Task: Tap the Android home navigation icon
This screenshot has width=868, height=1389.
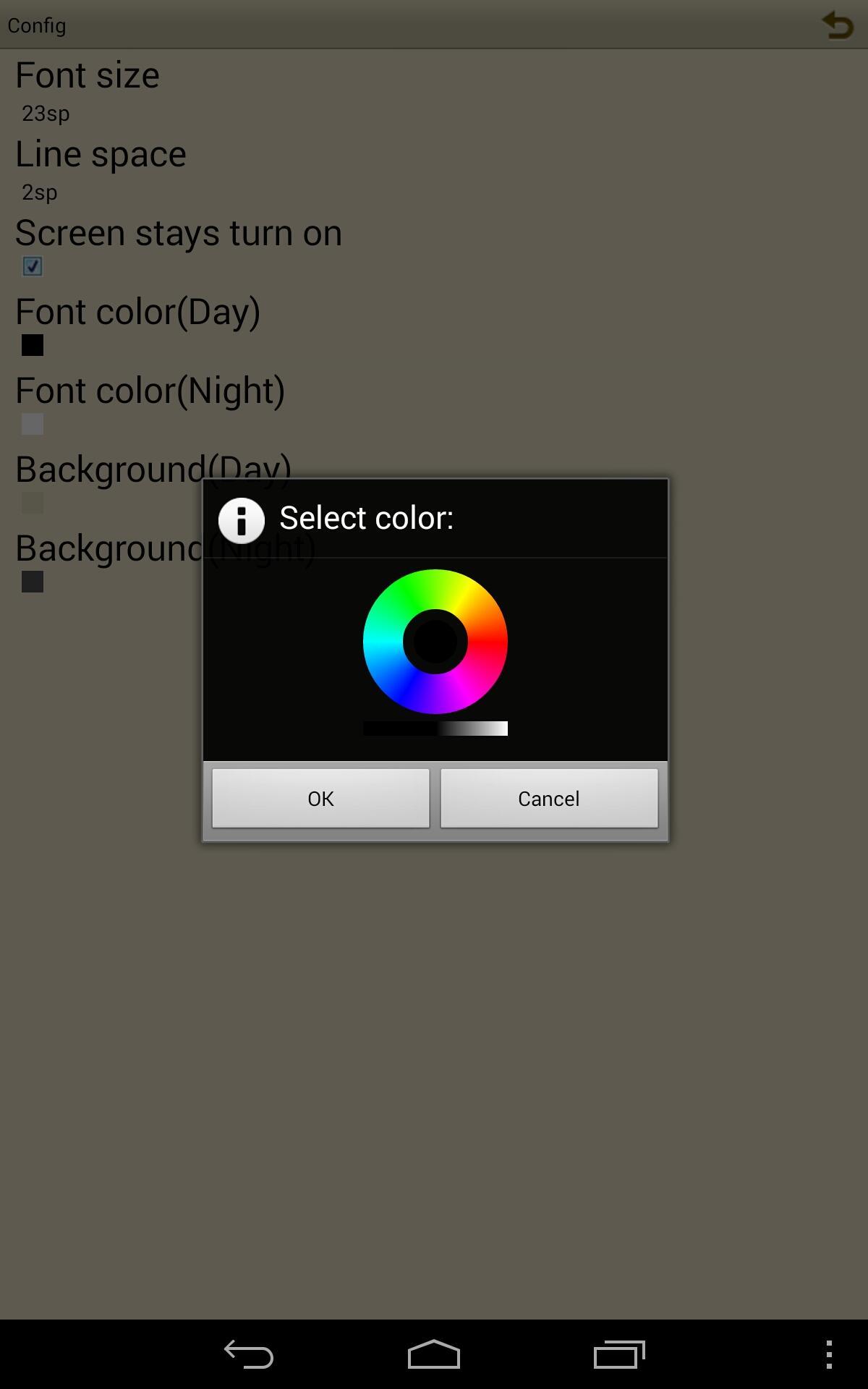Action: coord(434,1354)
